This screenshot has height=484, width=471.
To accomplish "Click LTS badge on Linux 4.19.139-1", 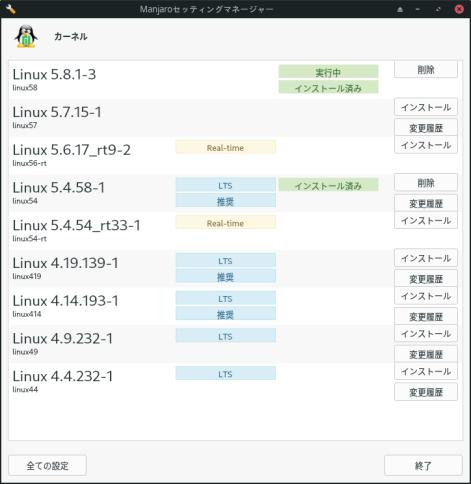I will (226, 260).
